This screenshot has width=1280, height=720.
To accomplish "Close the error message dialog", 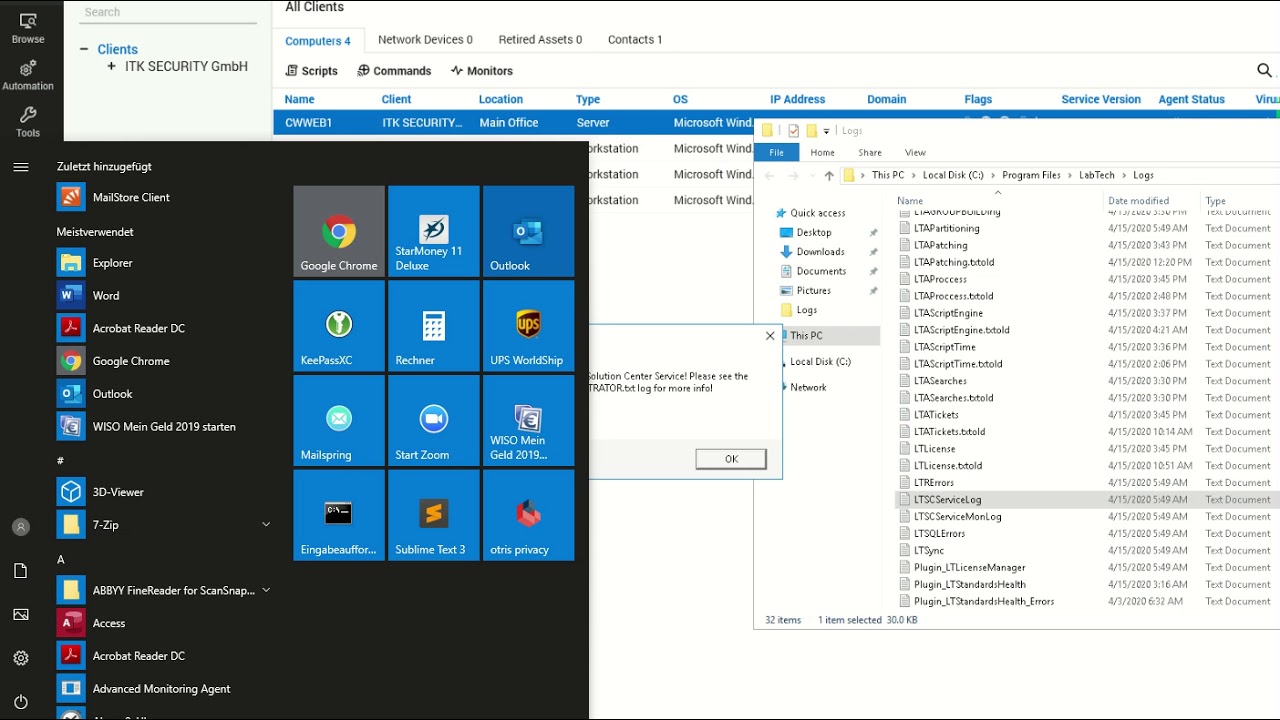I will click(770, 336).
